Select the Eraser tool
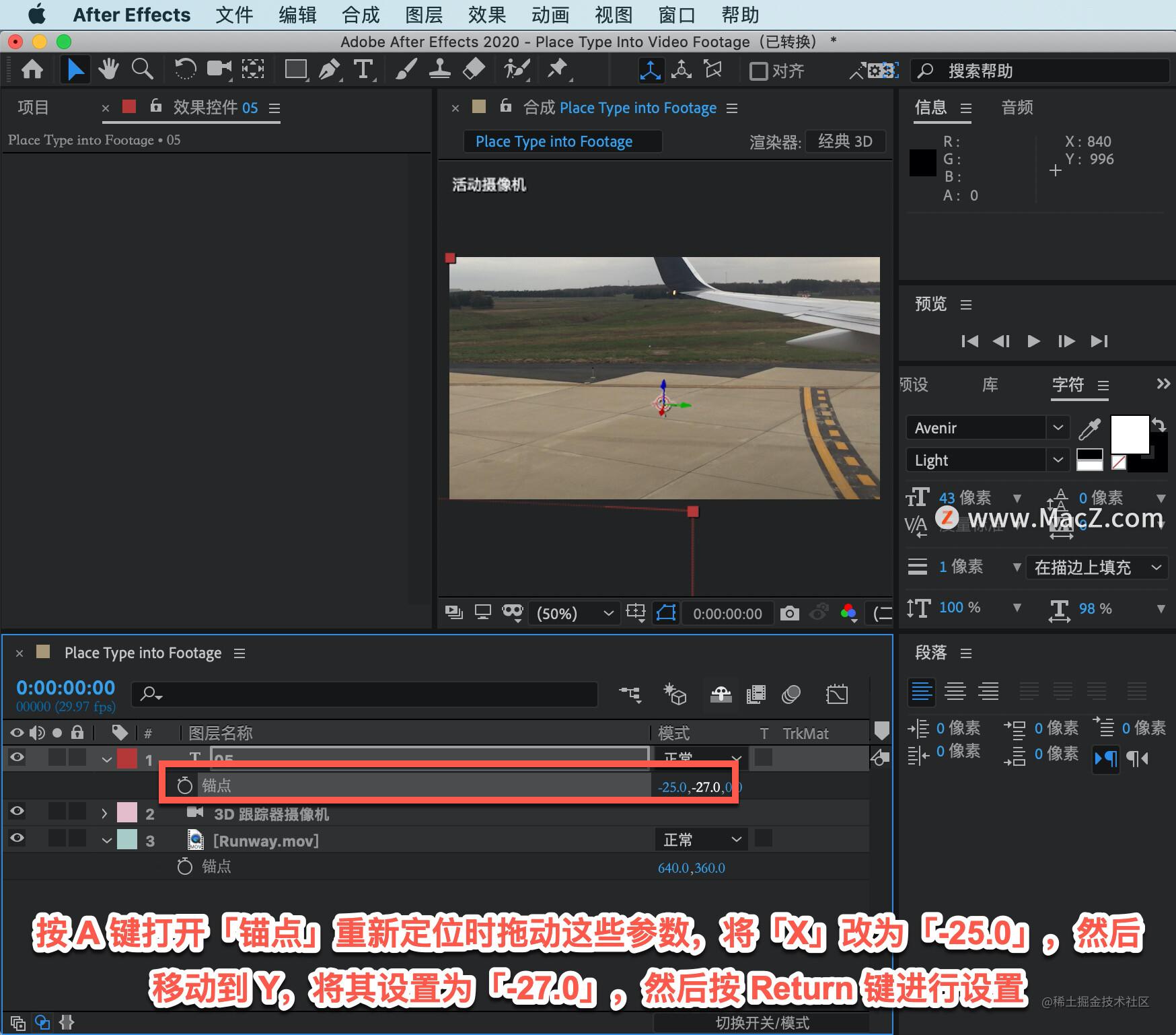The width and height of the screenshot is (1176, 1035). 474,69
